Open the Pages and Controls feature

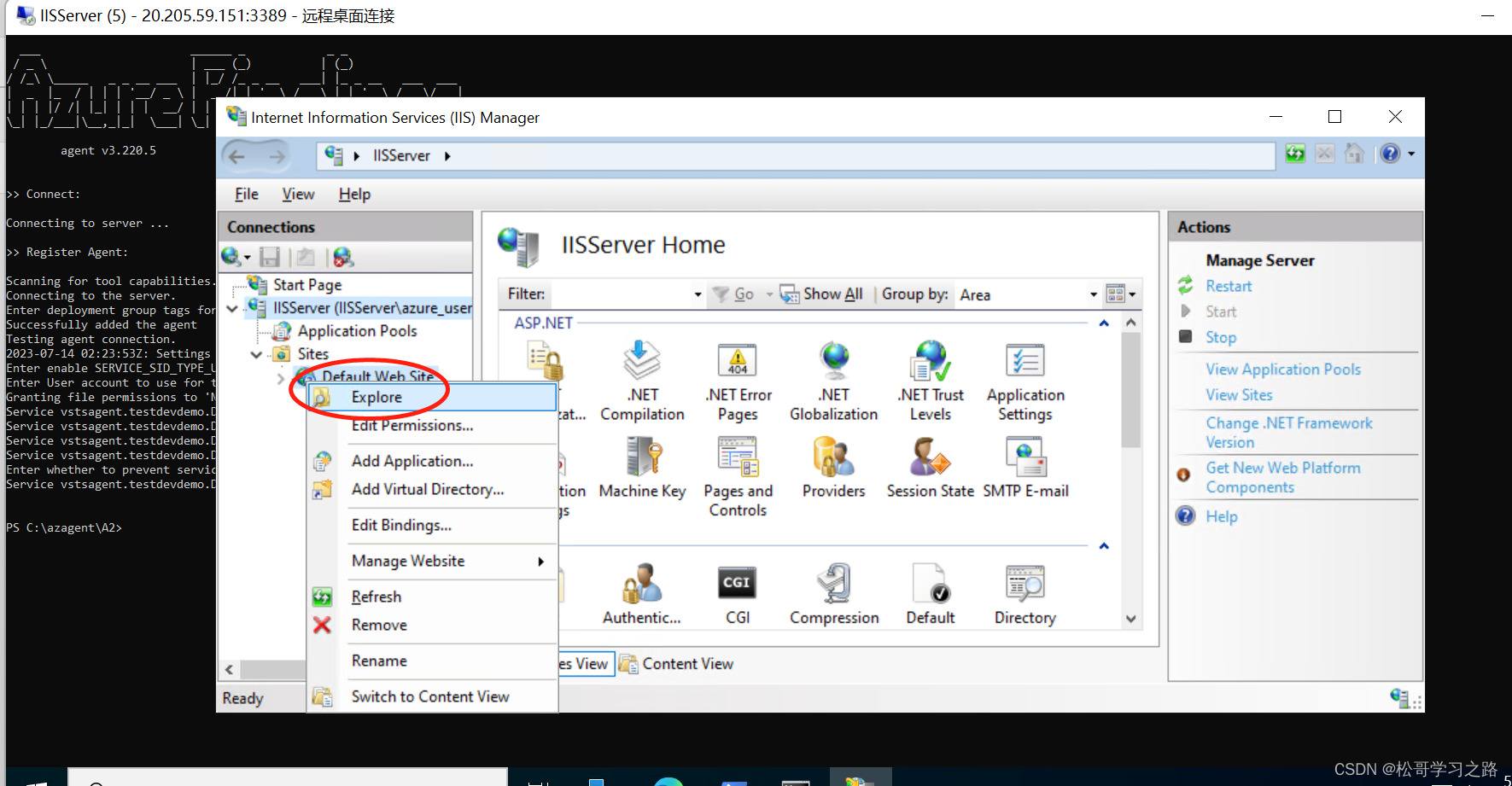738,476
